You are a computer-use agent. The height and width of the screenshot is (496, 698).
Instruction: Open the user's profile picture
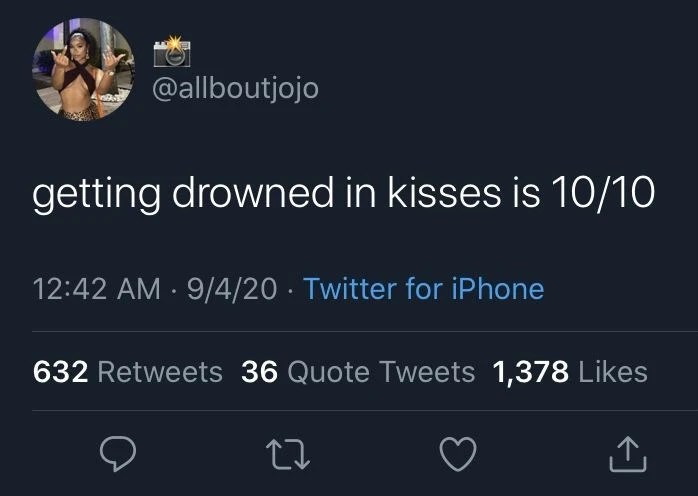tap(84, 69)
